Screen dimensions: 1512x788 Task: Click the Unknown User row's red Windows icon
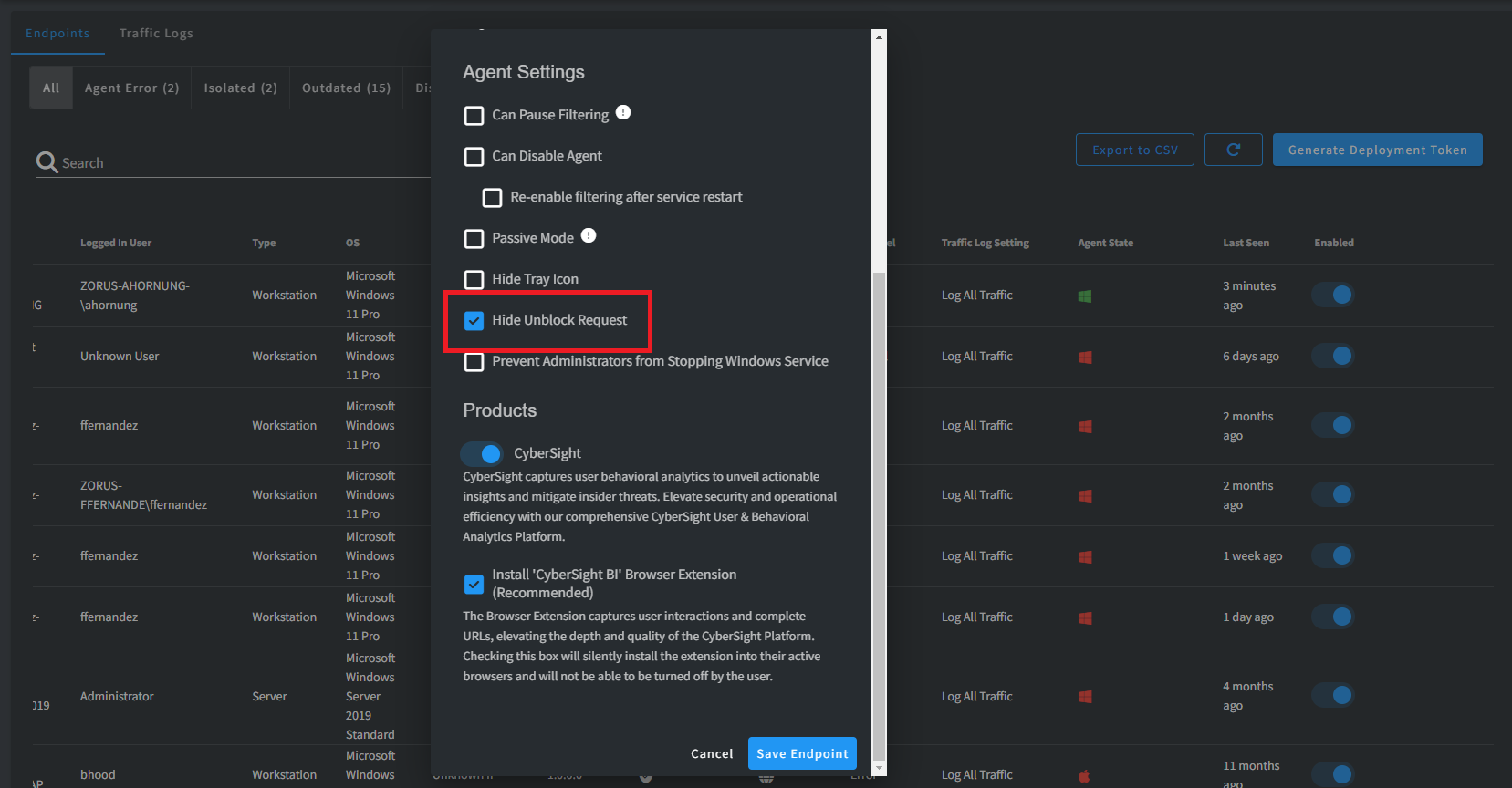pos(1084,358)
